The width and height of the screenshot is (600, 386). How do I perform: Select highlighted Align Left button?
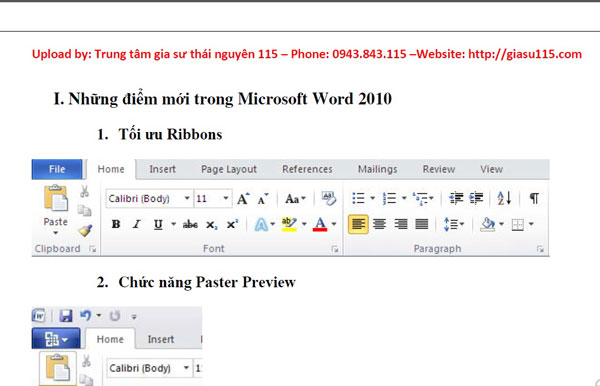[x=358, y=224]
